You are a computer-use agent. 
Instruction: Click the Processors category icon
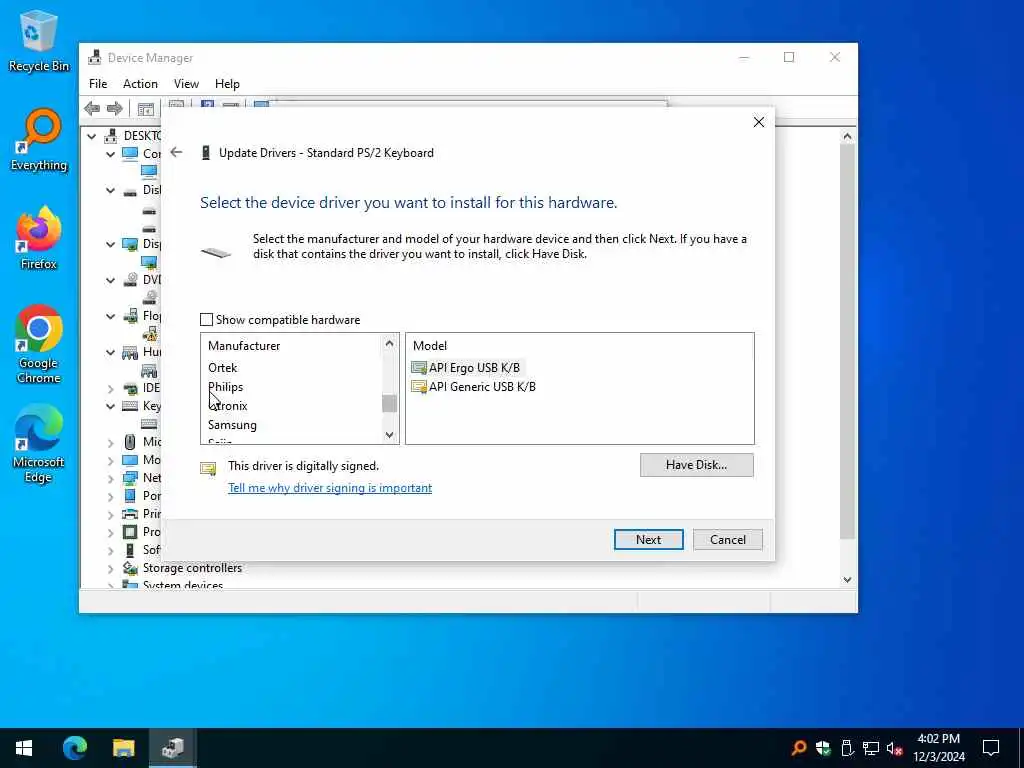[x=130, y=532]
